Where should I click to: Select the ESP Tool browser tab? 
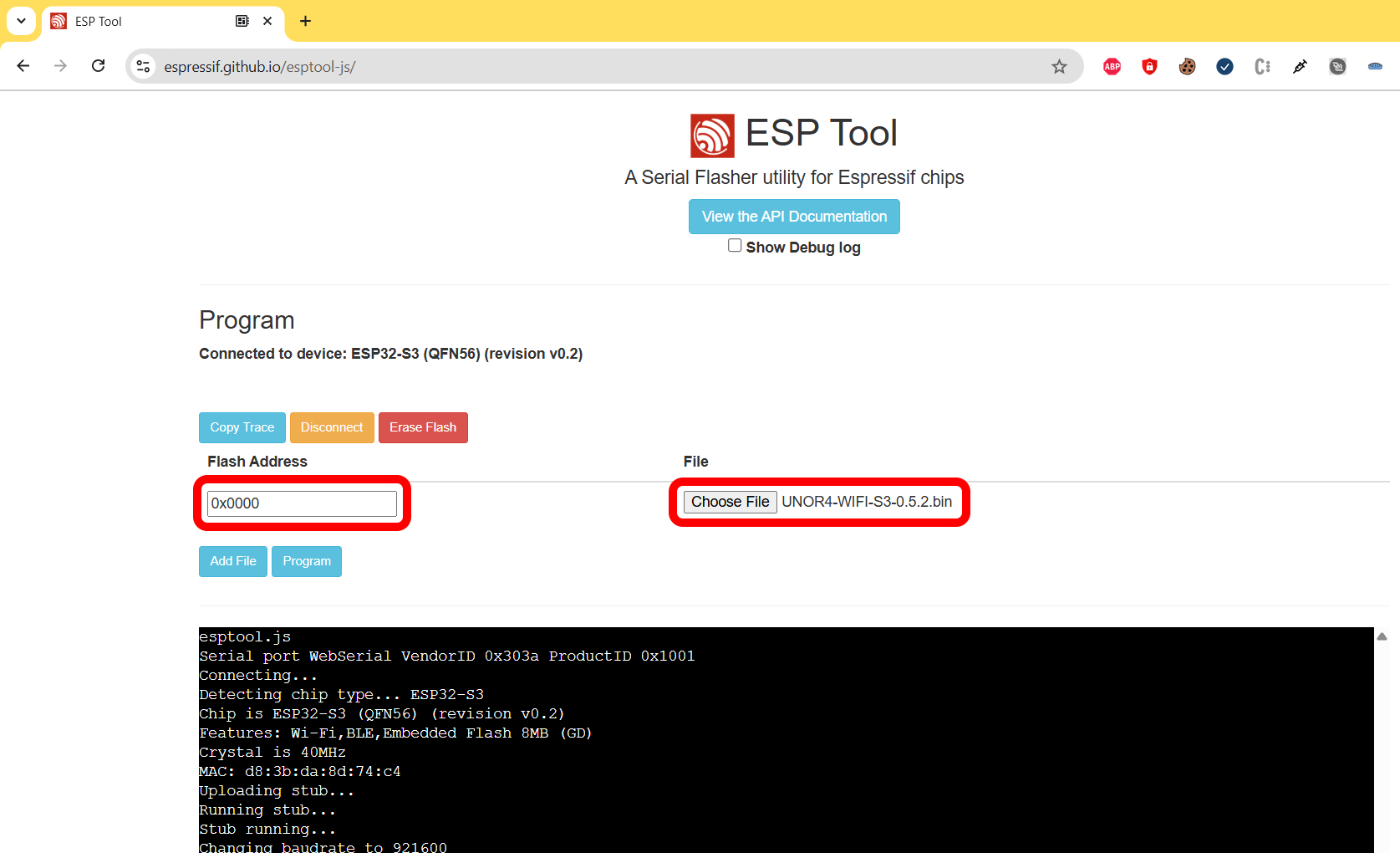coord(142,22)
